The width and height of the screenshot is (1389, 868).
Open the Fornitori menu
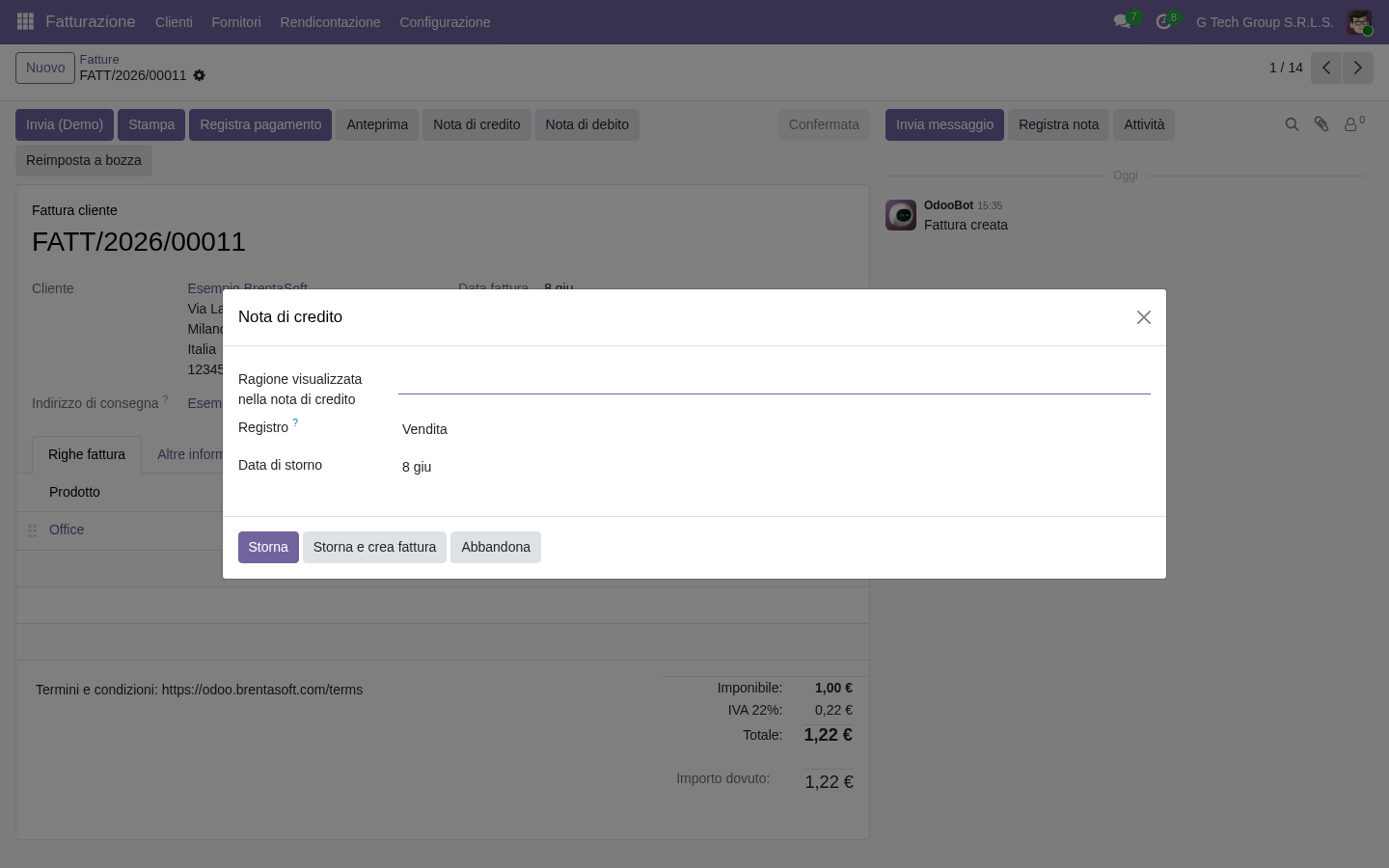click(x=236, y=21)
